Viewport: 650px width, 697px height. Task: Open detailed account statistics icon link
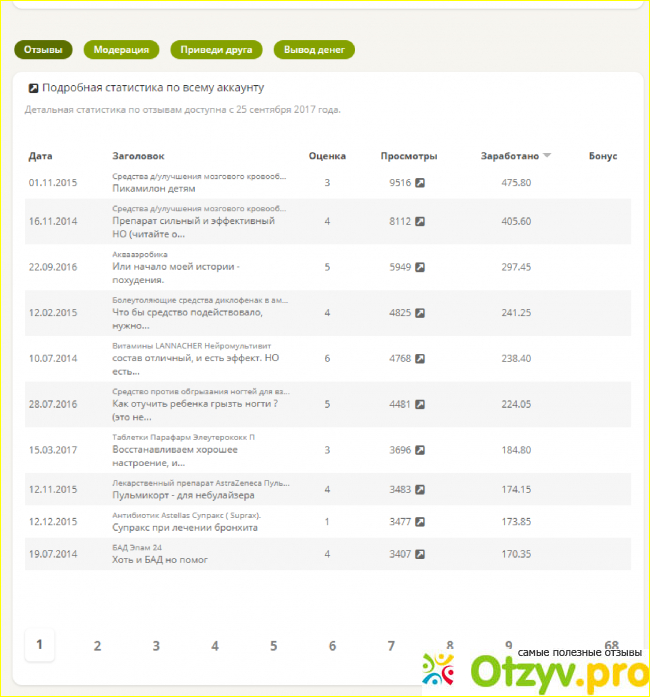tap(33, 88)
